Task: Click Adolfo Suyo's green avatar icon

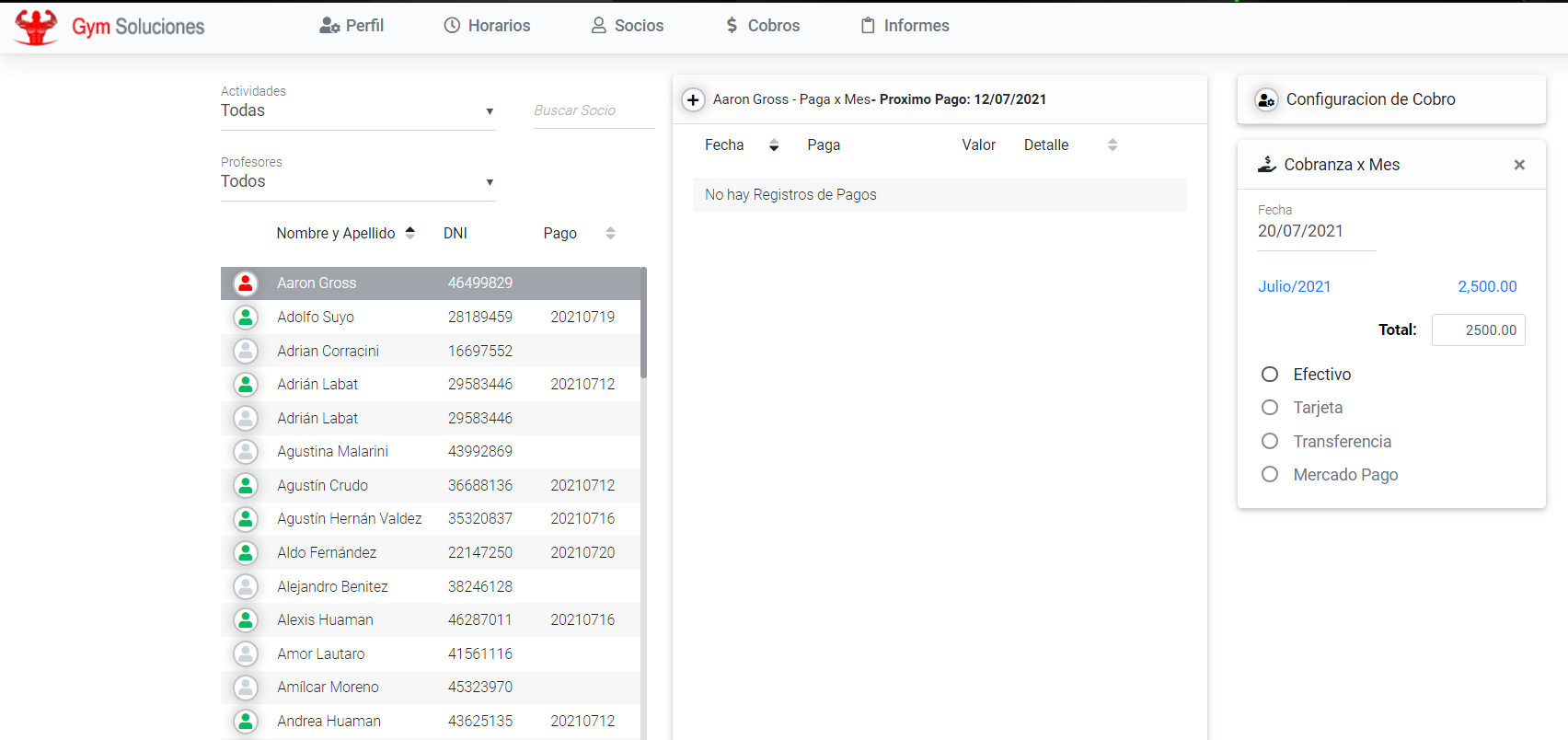Action: [x=246, y=318]
